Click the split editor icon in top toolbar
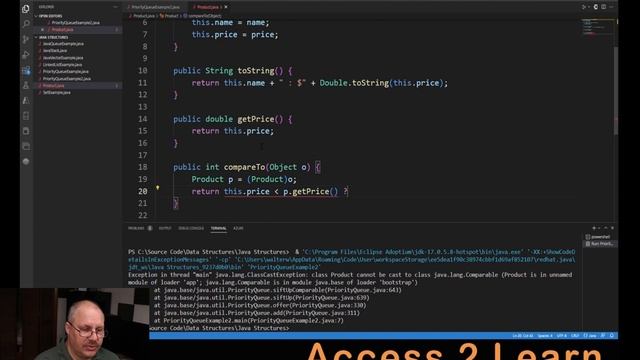The width and height of the screenshot is (640, 360). pos(603,7)
